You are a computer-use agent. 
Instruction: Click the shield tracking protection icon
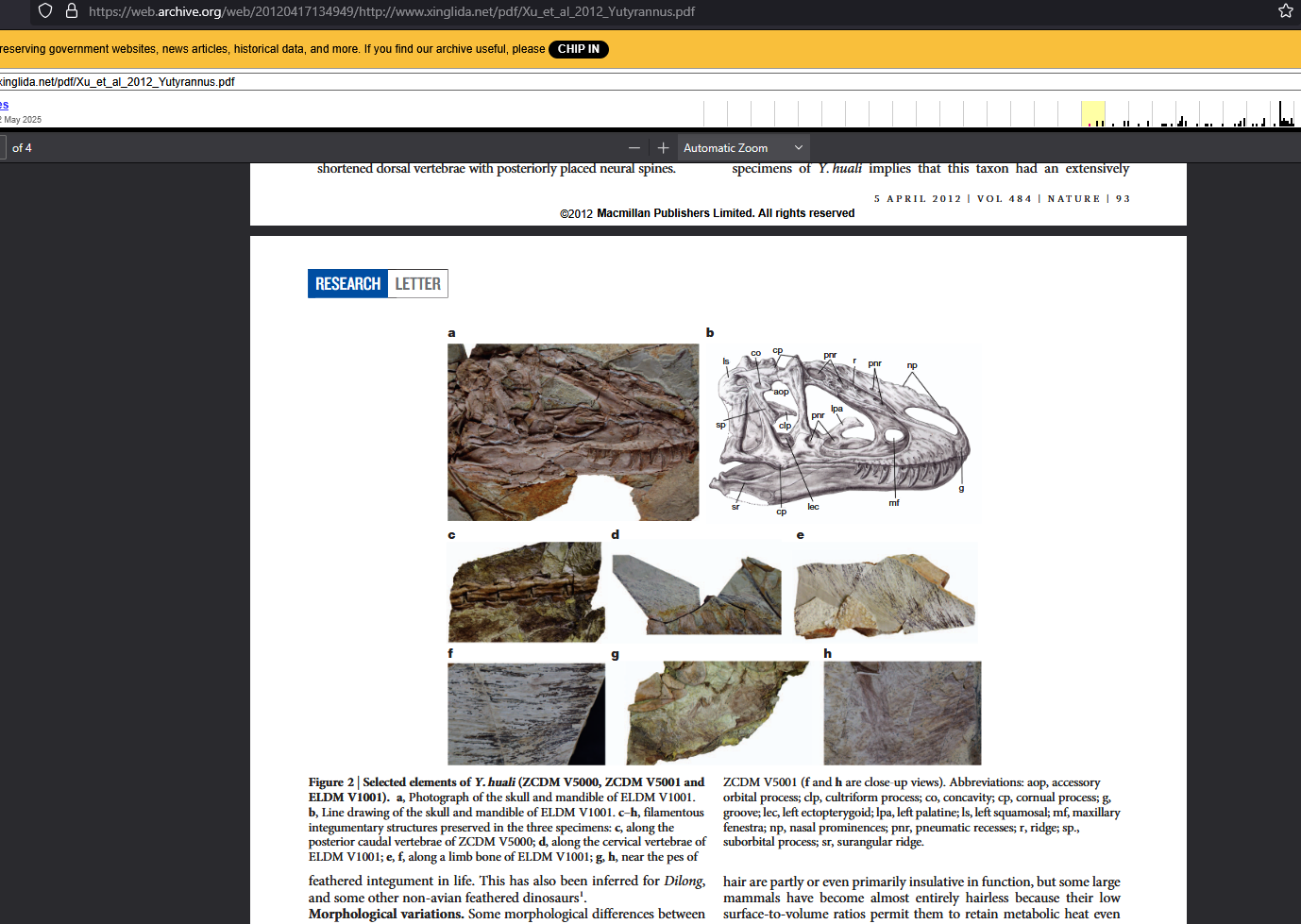(45, 11)
